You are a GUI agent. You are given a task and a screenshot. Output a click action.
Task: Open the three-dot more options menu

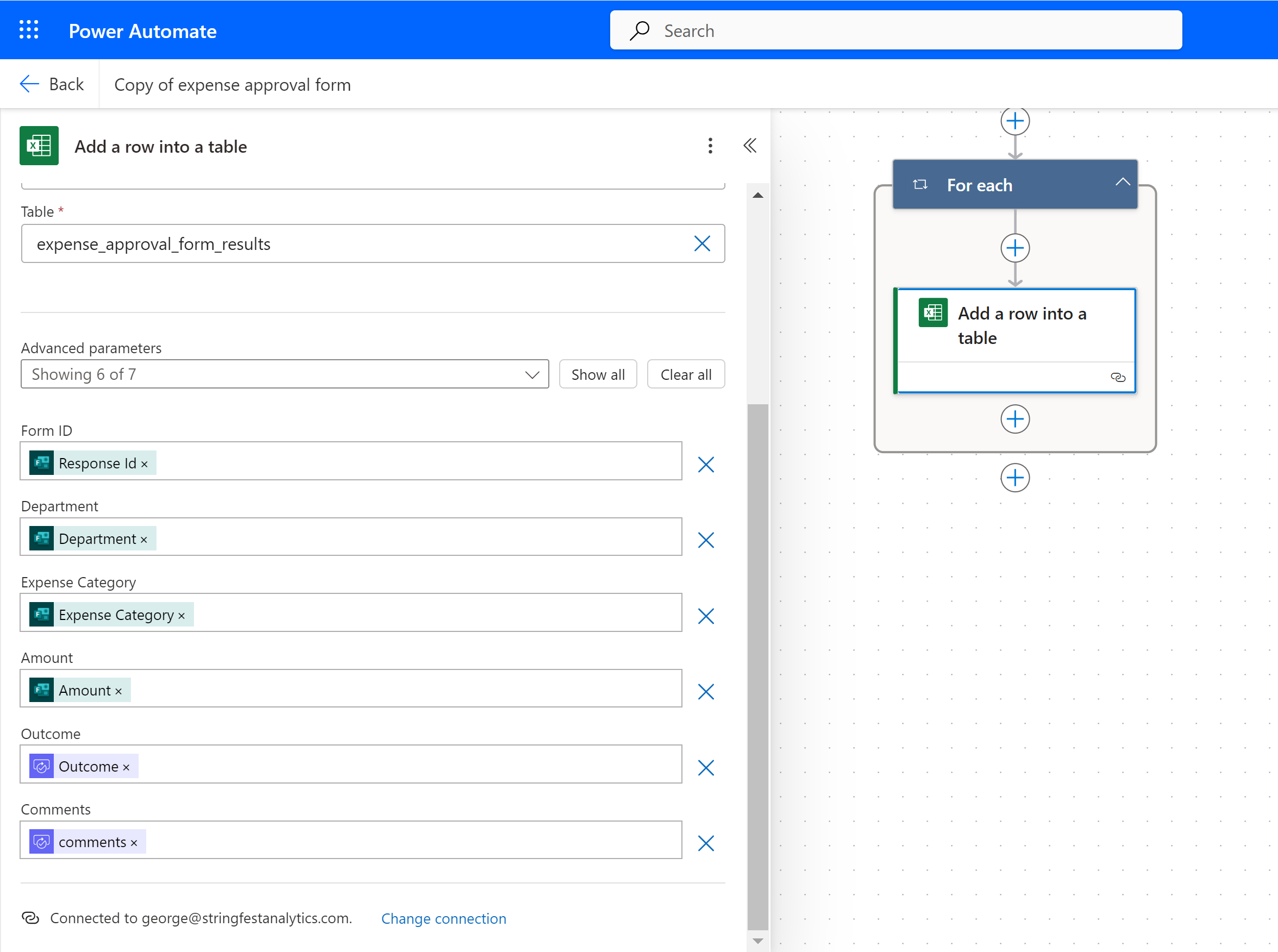point(710,146)
